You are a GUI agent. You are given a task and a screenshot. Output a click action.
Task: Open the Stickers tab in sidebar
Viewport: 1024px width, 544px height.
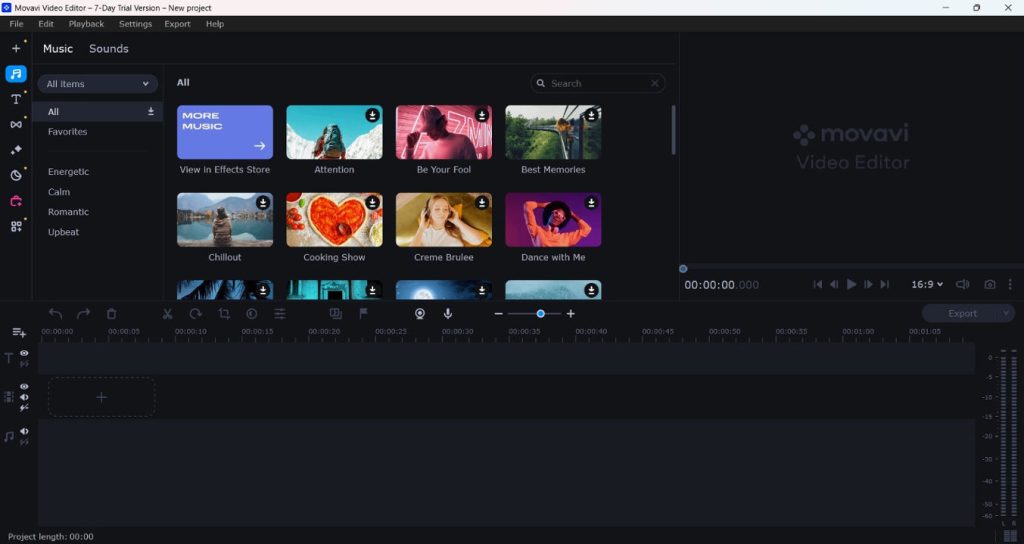(x=16, y=175)
